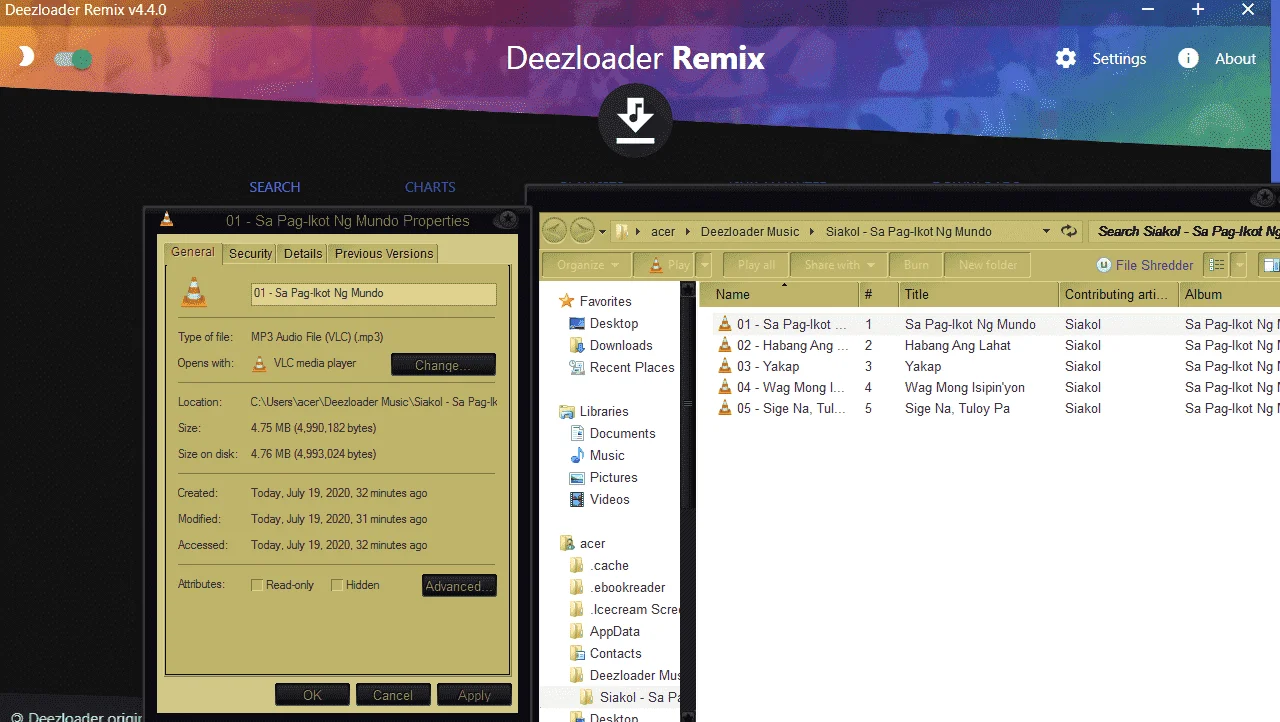Click Play all in Explorer toolbar
The image size is (1280, 722).
756,265
